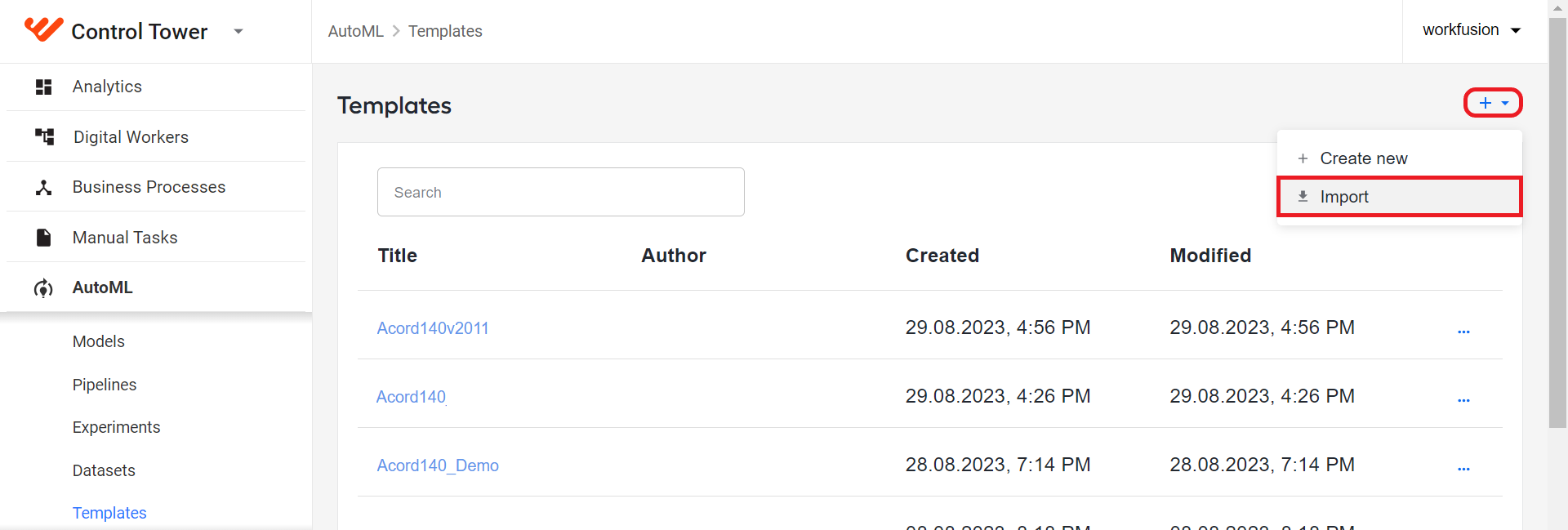Go to Models in the AutoML submenu
Image resolution: width=1568 pixels, height=530 pixels.
pyautogui.click(x=99, y=341)
